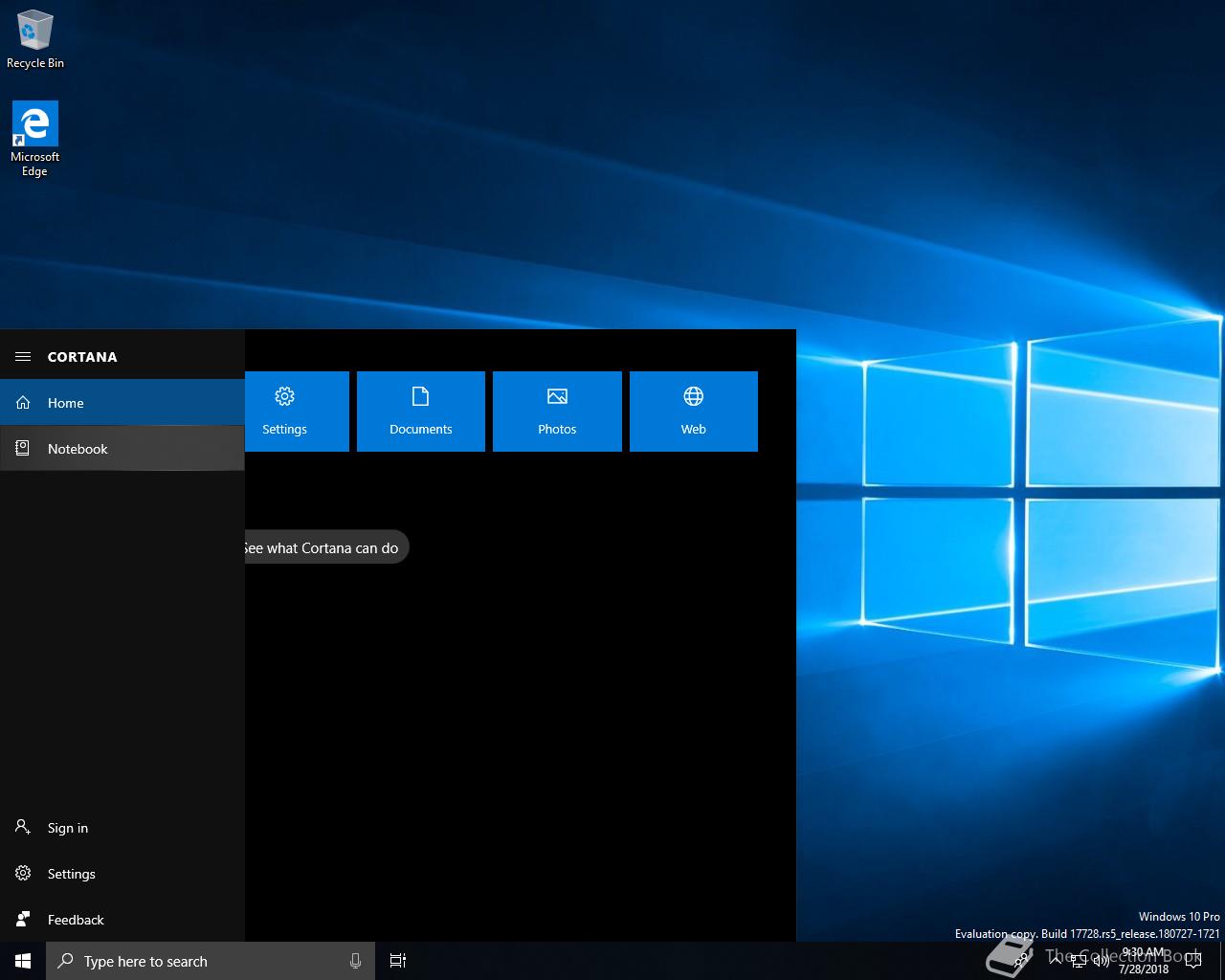Open the Windows Start menu

[x=23, y=961]
